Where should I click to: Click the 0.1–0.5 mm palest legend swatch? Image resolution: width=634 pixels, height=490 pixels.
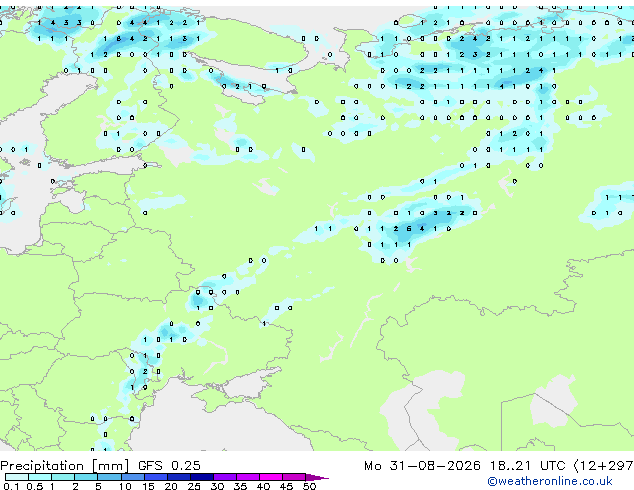click(17, 477)
